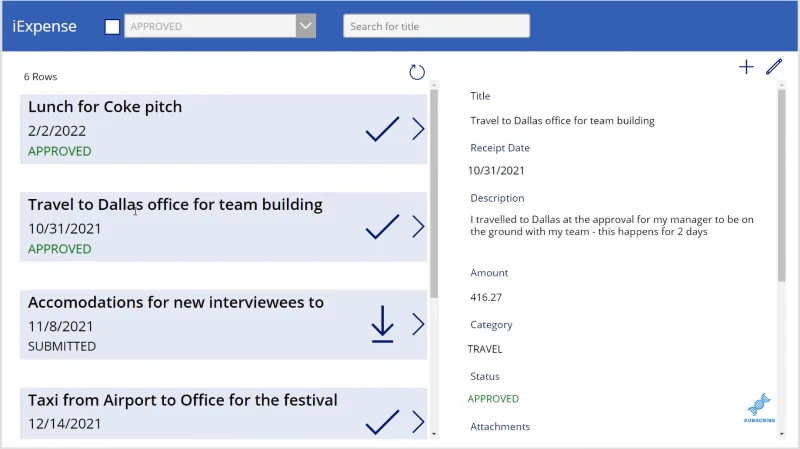Click list scrollbar thumb

pyautogui.click(x=434, y=194)
